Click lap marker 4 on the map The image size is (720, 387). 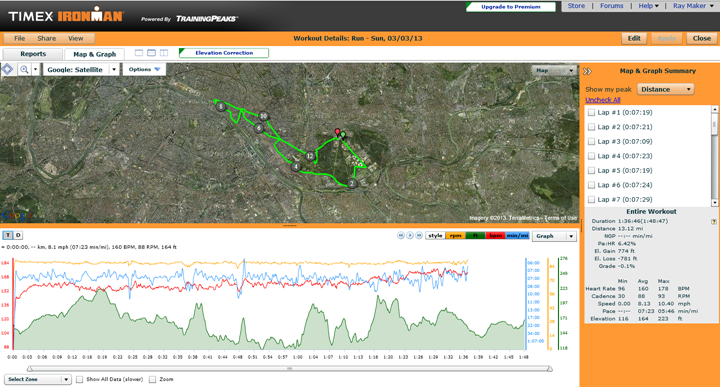click(296, 167)
